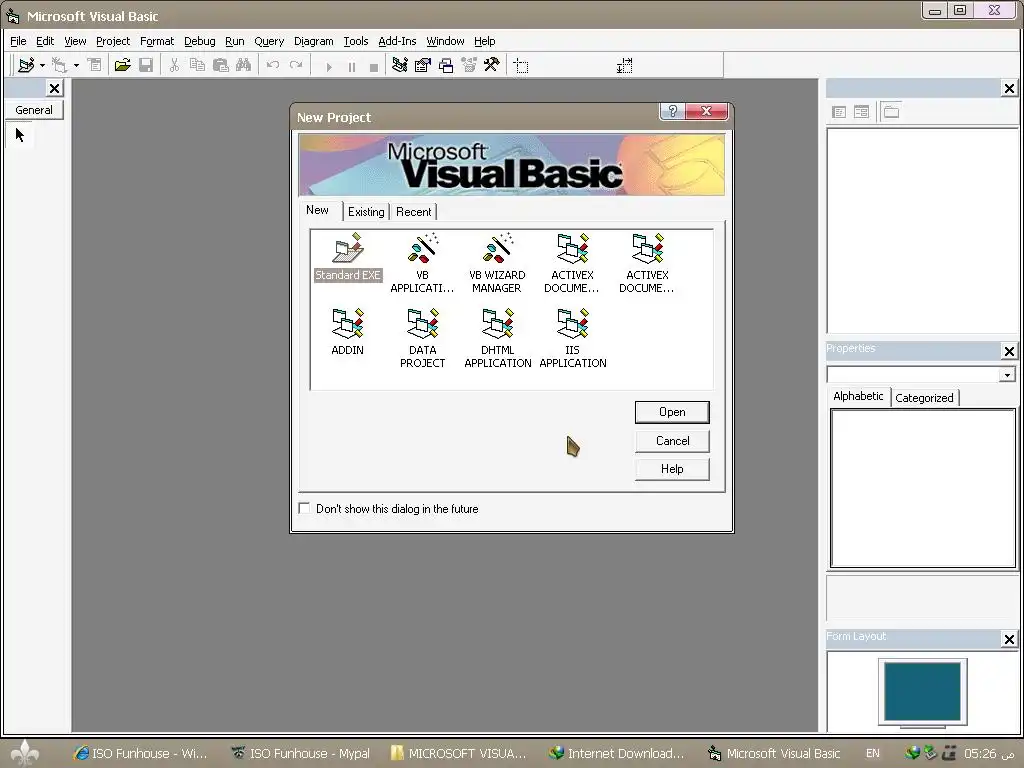Click the Add Standard EXE Project toolbar icon
The width and height of the screenshot is (1024, 768).
[25, 65]
